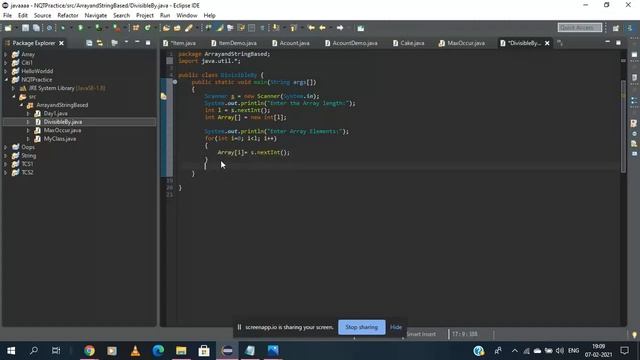Click the Stop sharing button
This screenshot has width=640, height=360.
(362, 327)
